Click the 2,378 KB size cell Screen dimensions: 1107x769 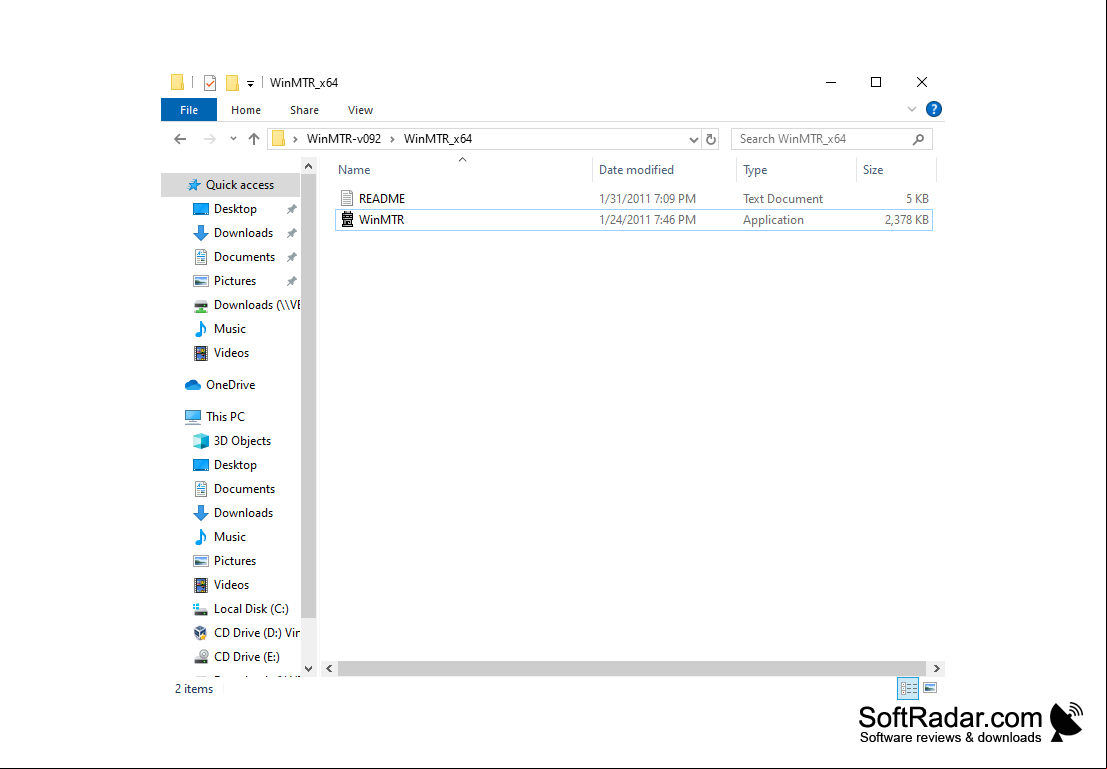click(906, 220)
